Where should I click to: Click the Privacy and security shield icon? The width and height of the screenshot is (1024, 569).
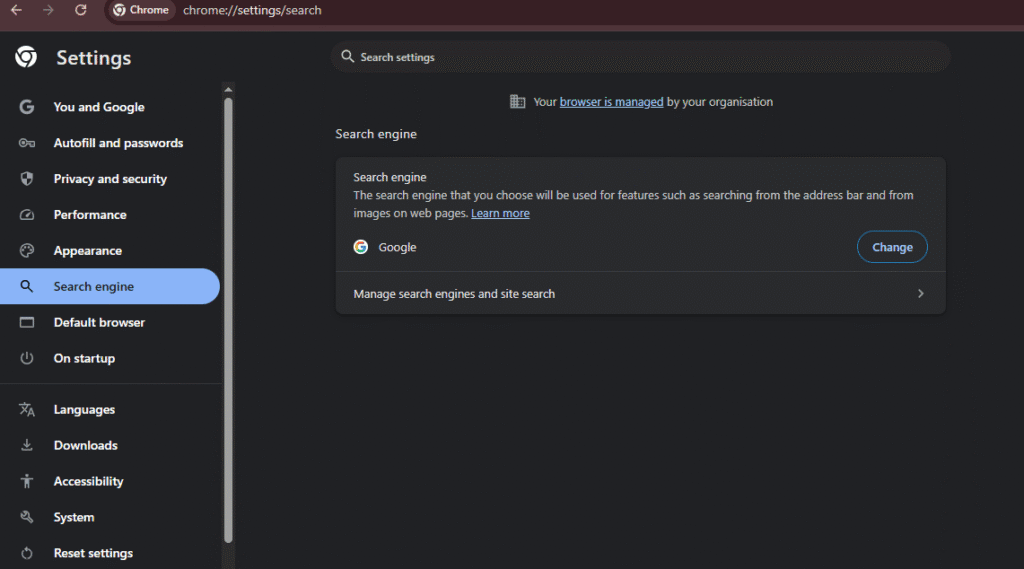(27, 179)
